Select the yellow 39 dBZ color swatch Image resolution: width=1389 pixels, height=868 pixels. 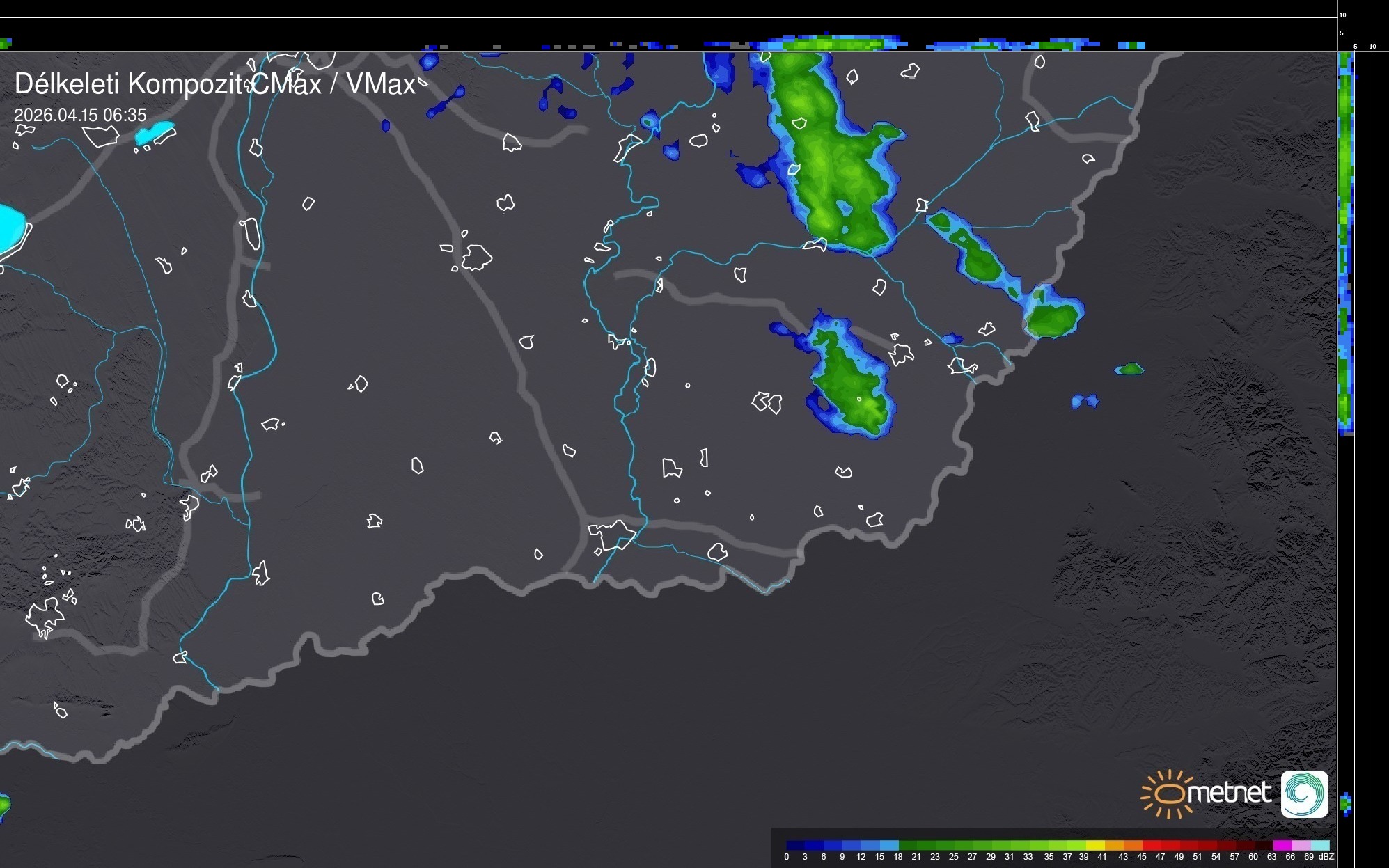1094,845
